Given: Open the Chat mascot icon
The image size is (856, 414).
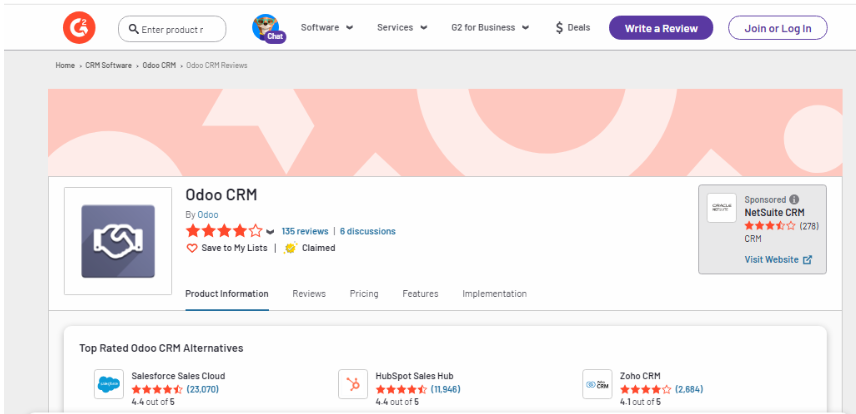Looking at the screenshot, I should 267,28.
